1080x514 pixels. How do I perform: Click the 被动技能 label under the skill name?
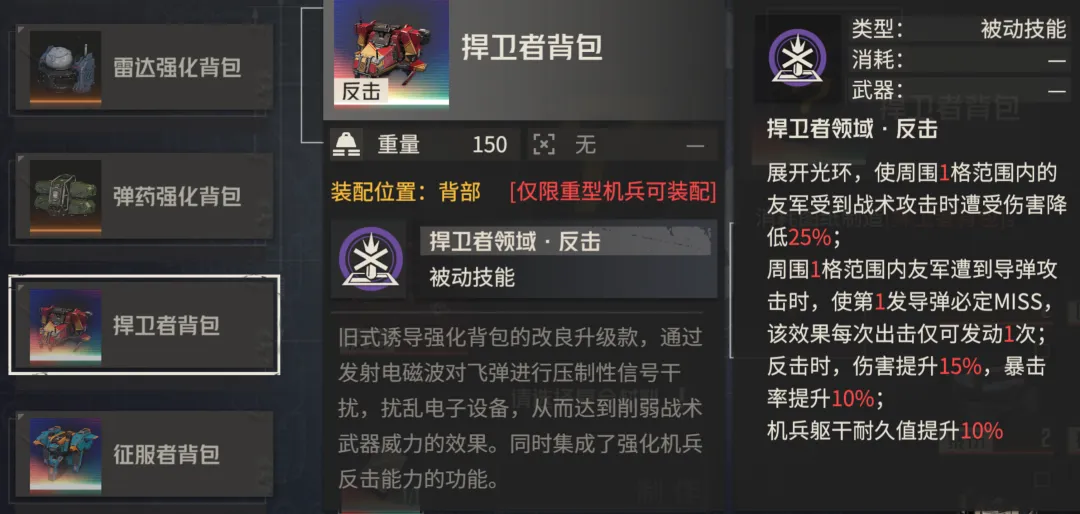[472, 278]
